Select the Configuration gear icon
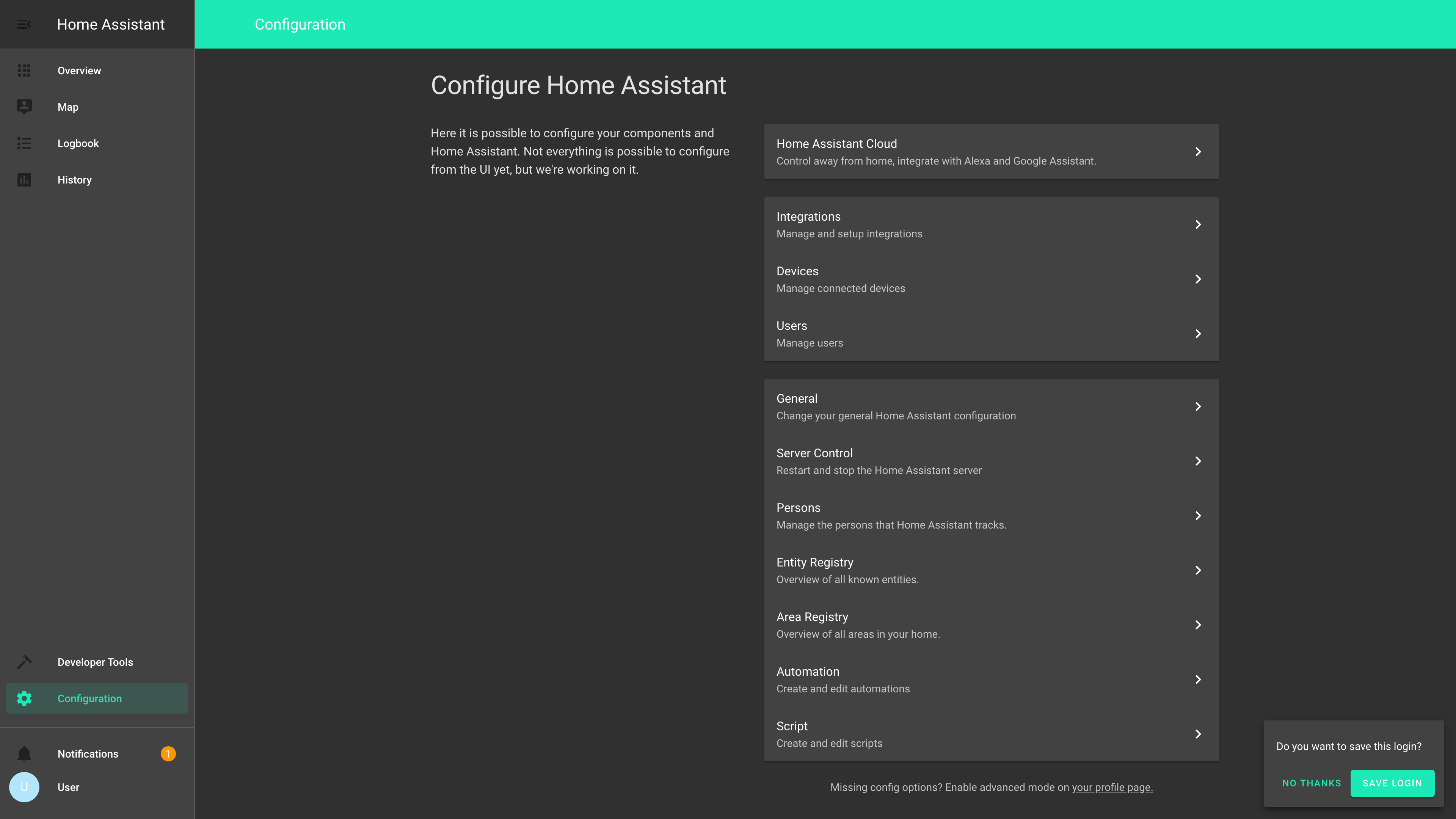The image size is (1456, 819). 24,698
